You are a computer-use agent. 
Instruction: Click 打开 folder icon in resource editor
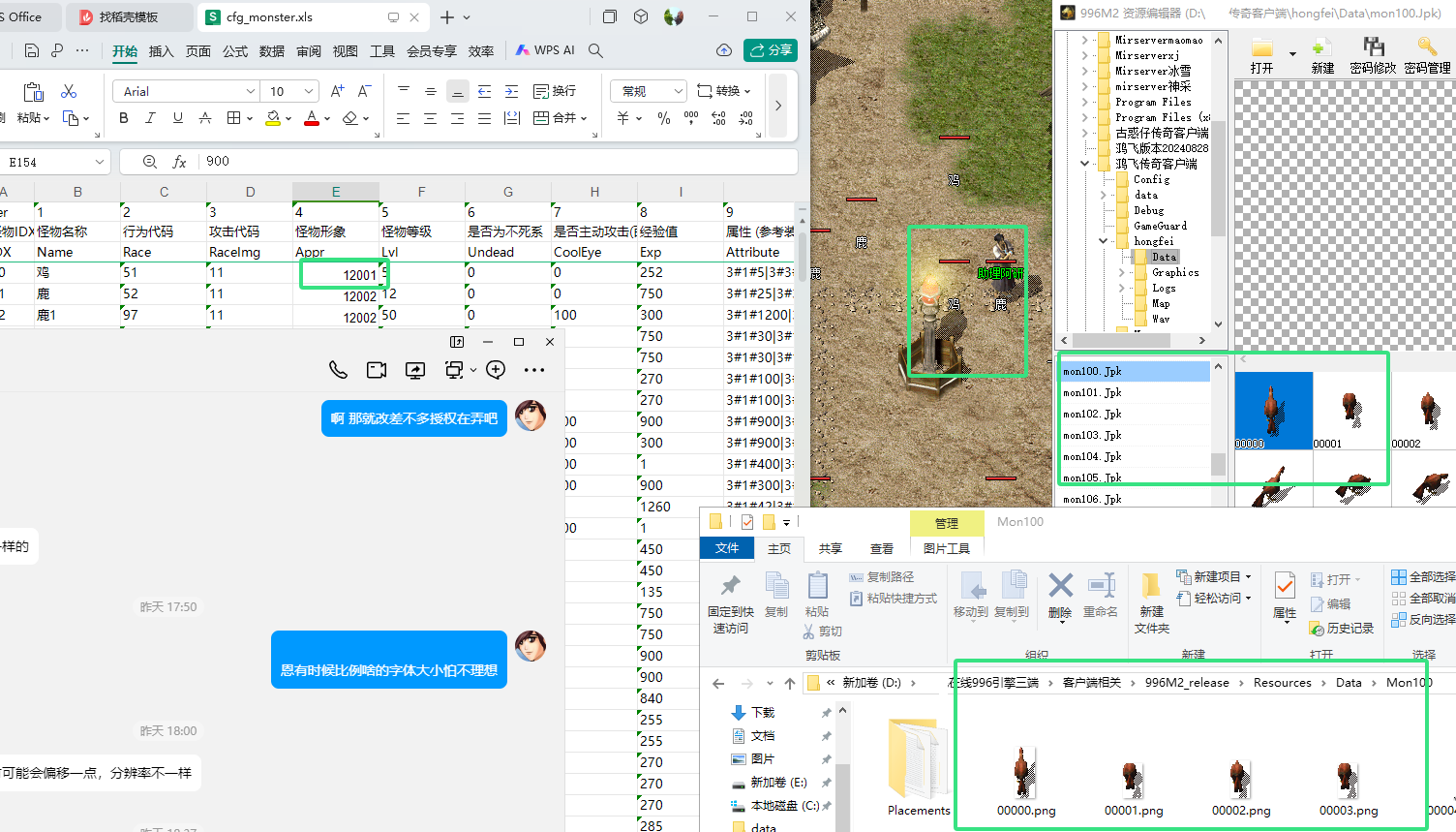click(1261, 55)
